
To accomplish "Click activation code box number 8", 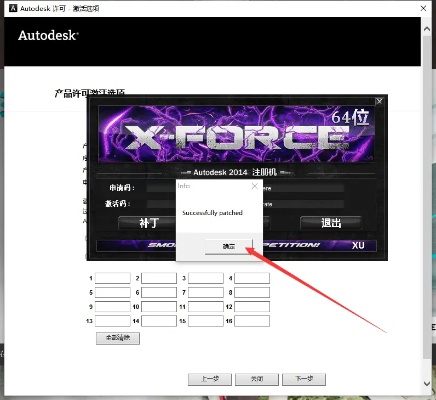I will [252, 292].
